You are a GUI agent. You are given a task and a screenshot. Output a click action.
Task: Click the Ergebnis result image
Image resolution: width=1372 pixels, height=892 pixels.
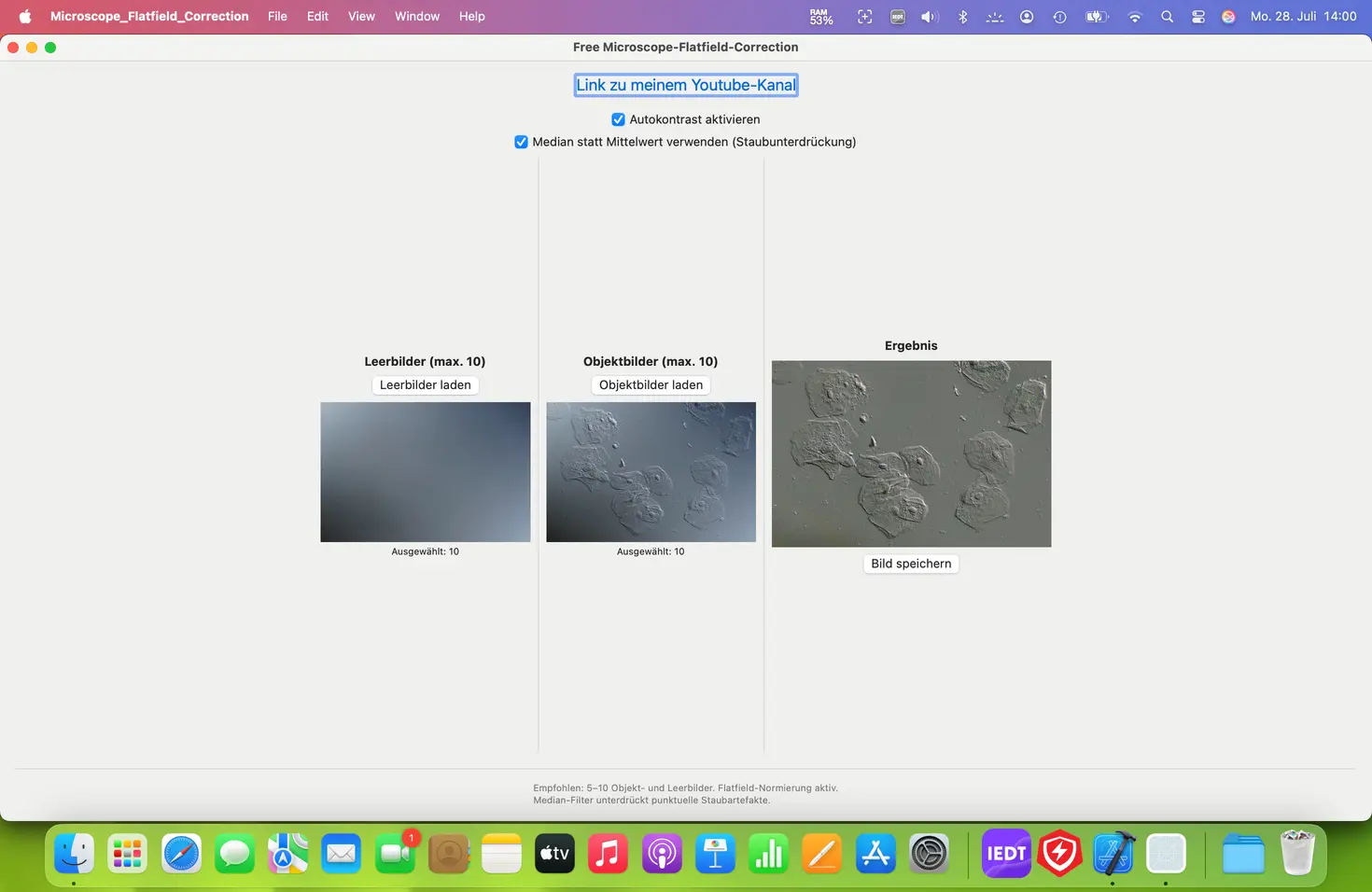click(911, 453)
